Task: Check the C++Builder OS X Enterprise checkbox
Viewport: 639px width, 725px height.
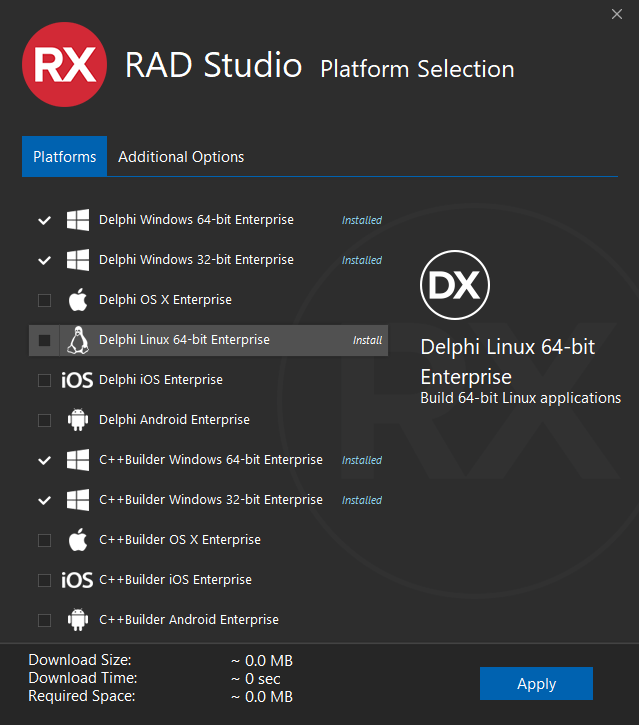Action: (44, 540)
